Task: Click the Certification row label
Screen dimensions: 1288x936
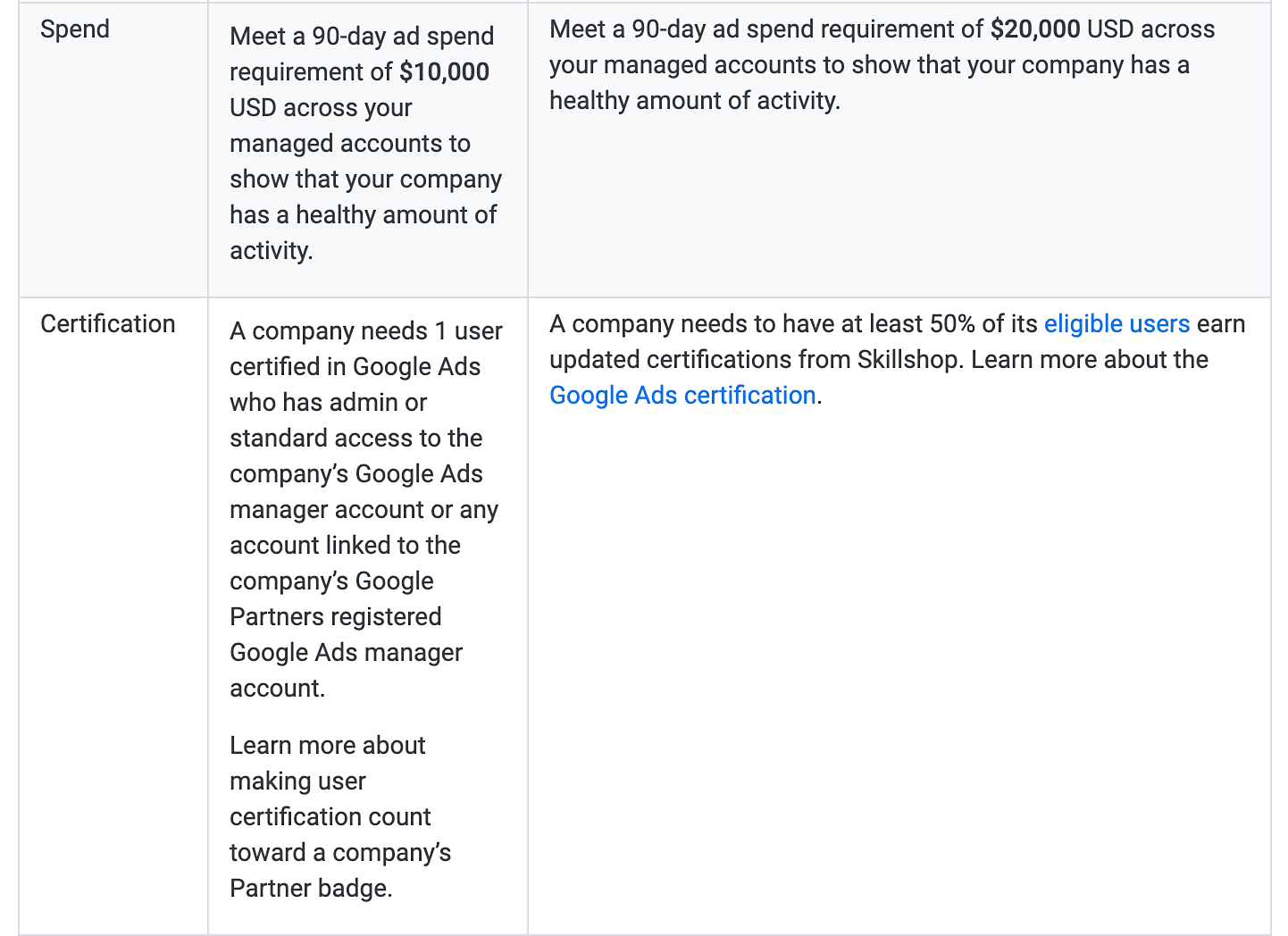Action: [108, 324]
